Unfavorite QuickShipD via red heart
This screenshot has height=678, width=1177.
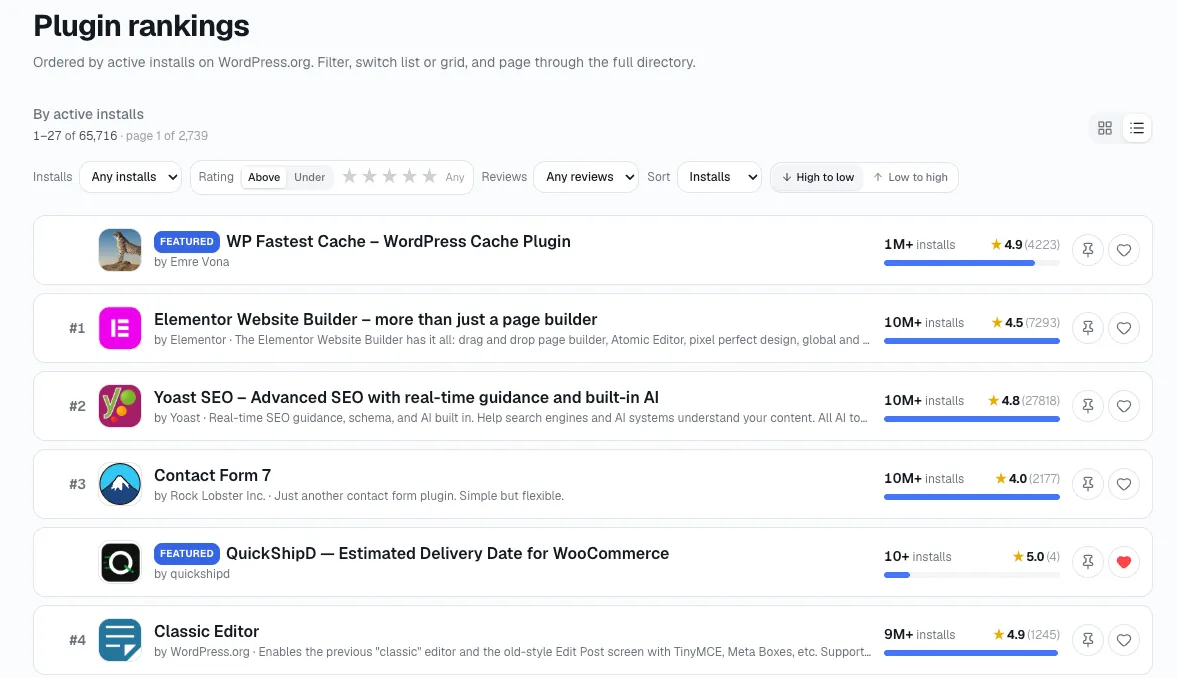click(x=1124, y=562)
